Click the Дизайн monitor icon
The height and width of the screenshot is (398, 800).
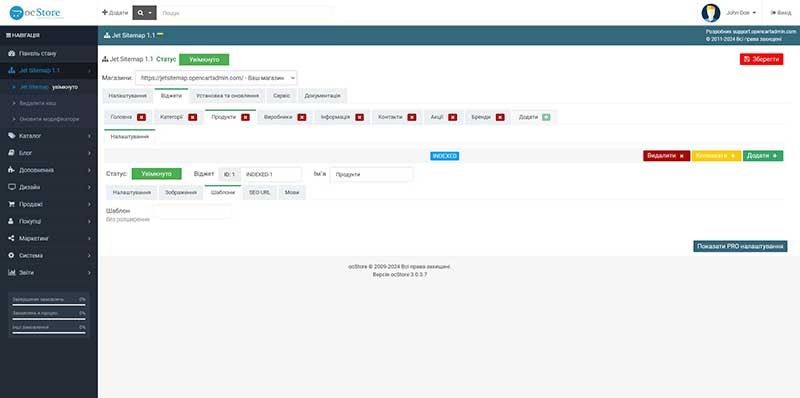click(x=12, y=187)
